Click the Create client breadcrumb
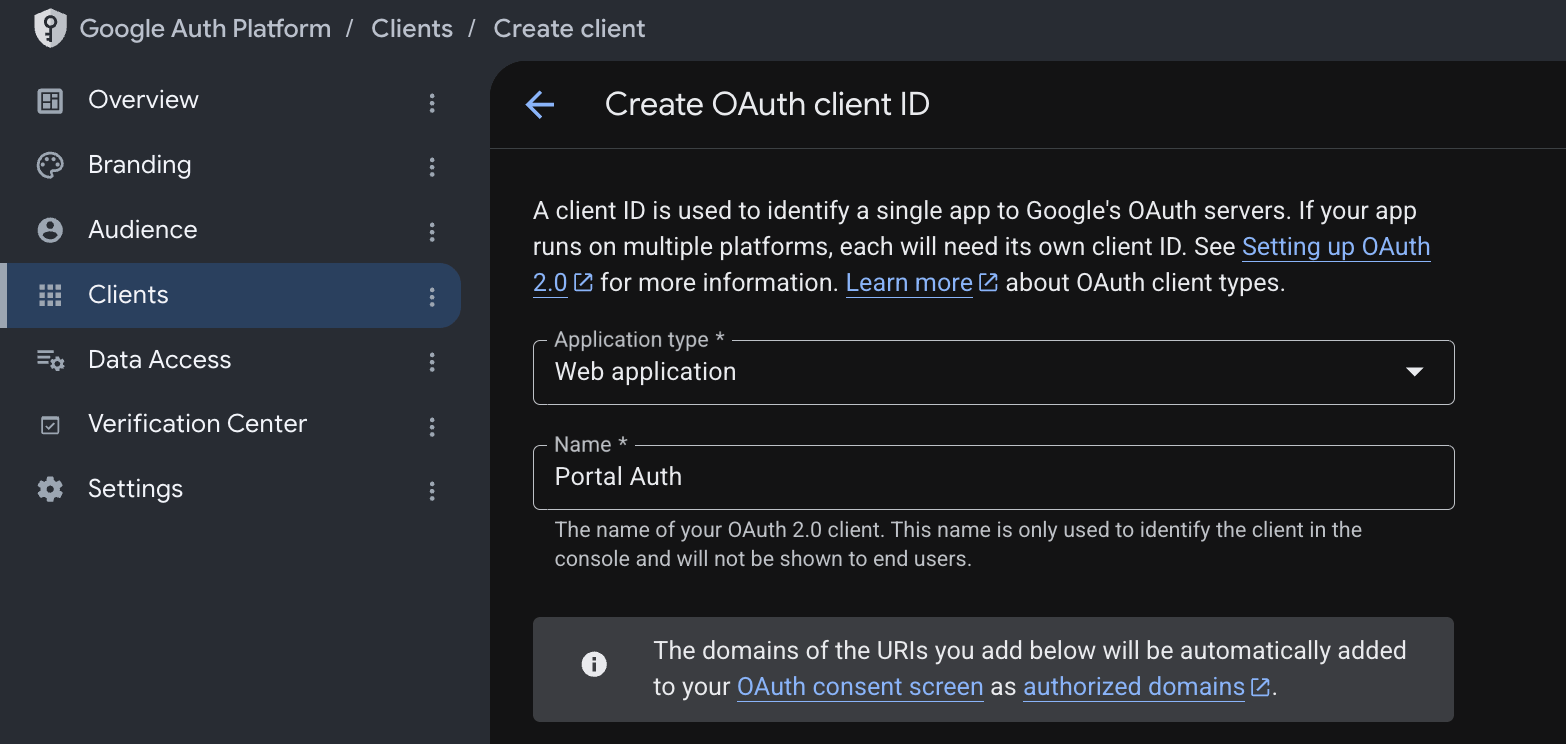Image resolution: width=1566 pixels, height=744 pixels. coord(569,29)
